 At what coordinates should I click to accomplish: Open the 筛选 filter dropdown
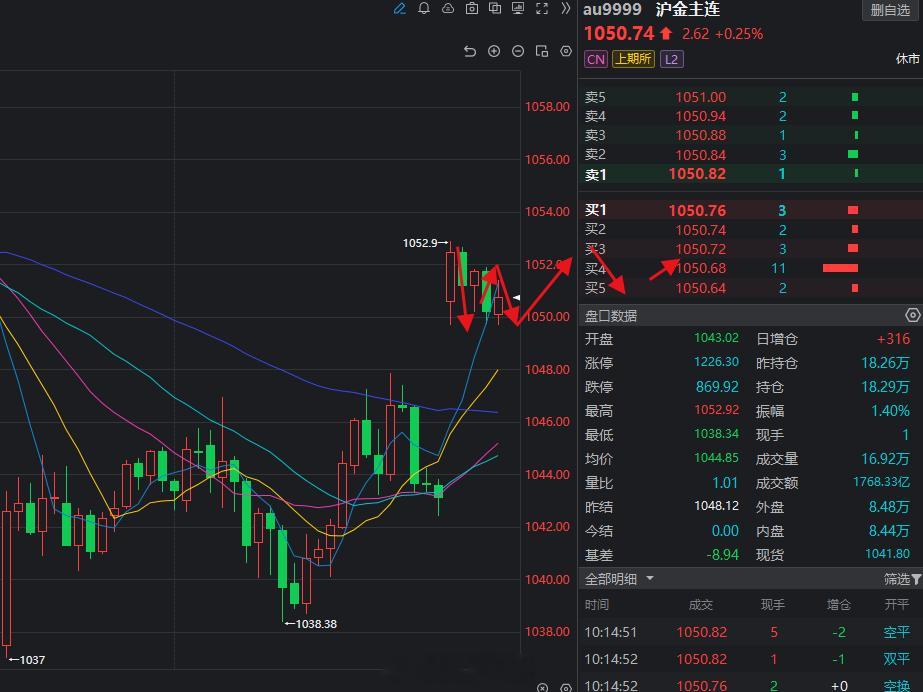point(898,578)
